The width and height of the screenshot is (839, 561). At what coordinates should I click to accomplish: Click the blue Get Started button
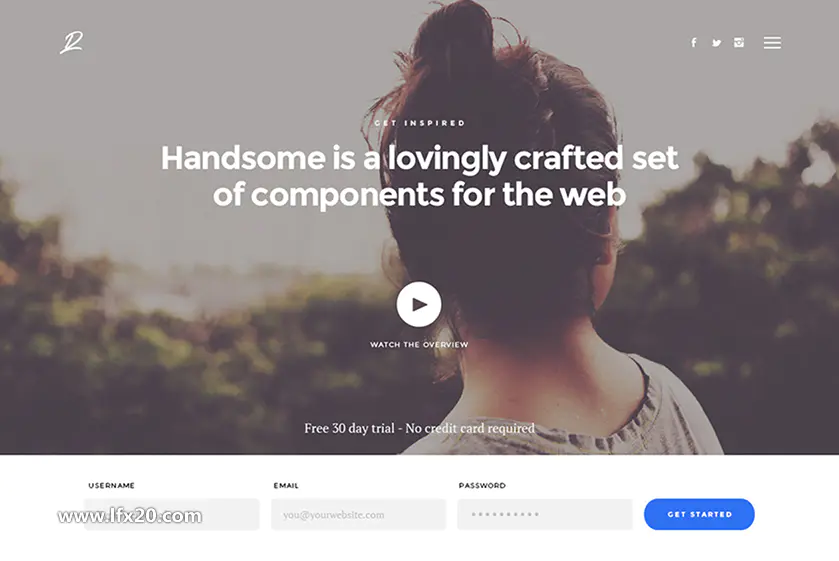[699, 514]
